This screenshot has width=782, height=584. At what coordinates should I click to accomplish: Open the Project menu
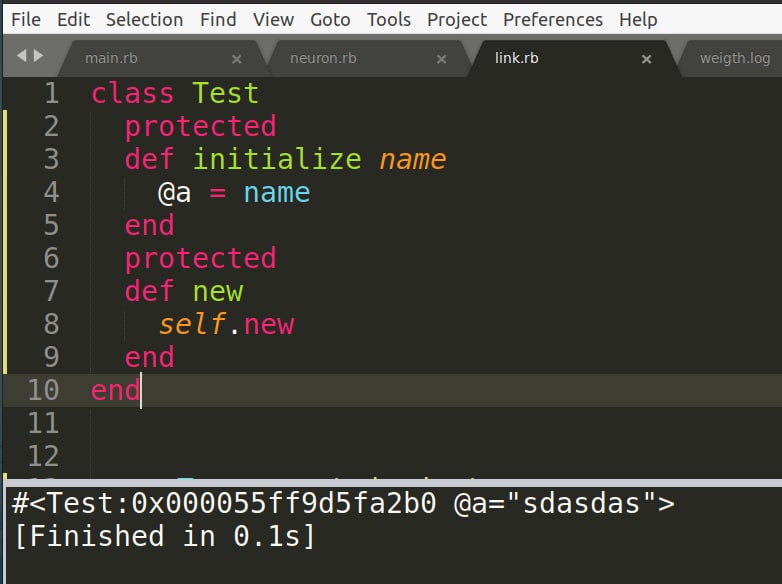pyautogui.click(x=457, y=19)
